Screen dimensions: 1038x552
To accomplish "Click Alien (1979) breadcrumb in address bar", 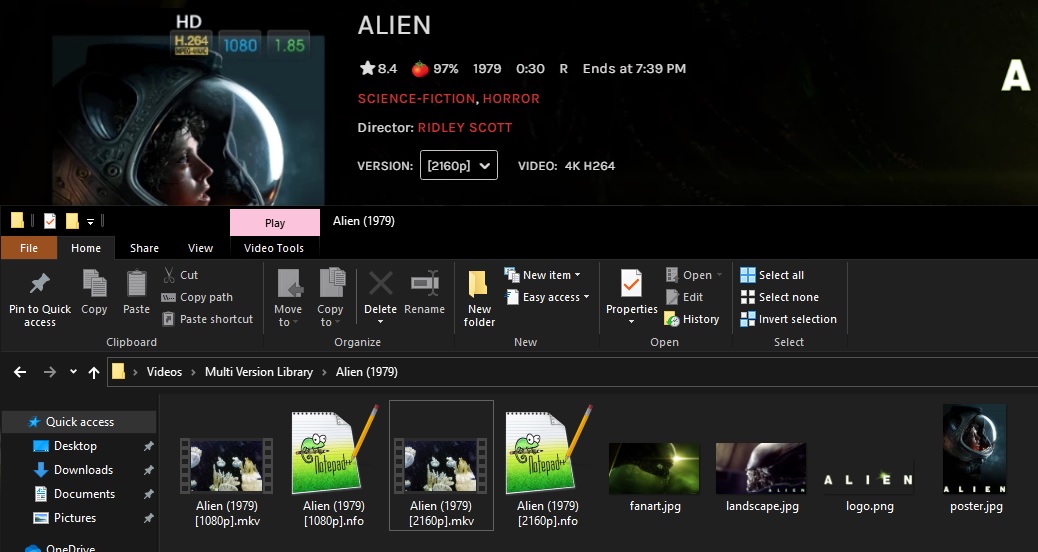I will coord(367,372).
